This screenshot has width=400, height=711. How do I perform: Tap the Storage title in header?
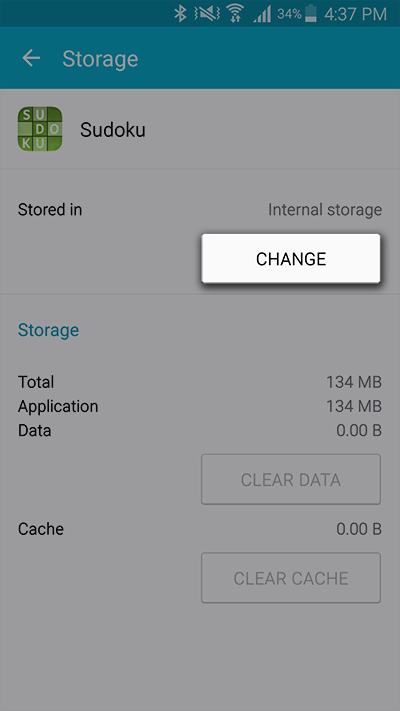click(100, 59)
